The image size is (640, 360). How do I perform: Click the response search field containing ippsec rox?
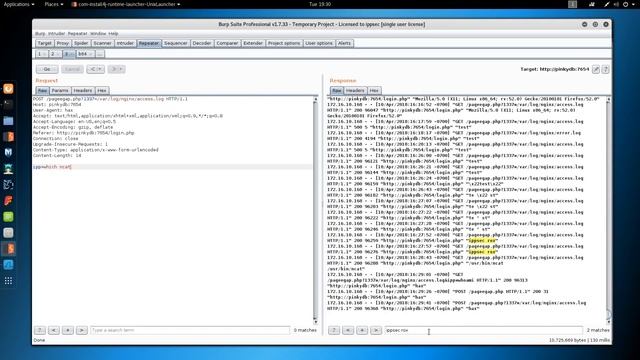coord(483,330)
